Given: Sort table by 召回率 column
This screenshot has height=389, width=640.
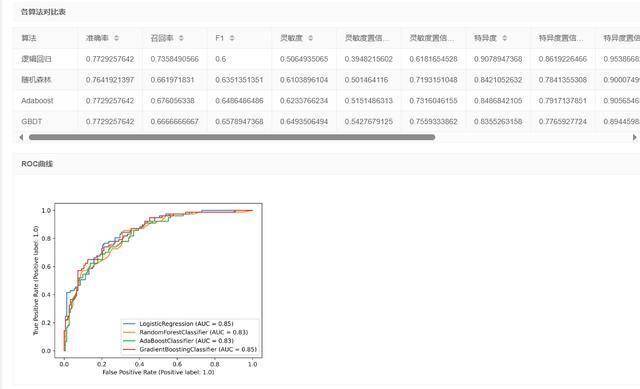Looking at the screenshot, I should pos(181,38).
